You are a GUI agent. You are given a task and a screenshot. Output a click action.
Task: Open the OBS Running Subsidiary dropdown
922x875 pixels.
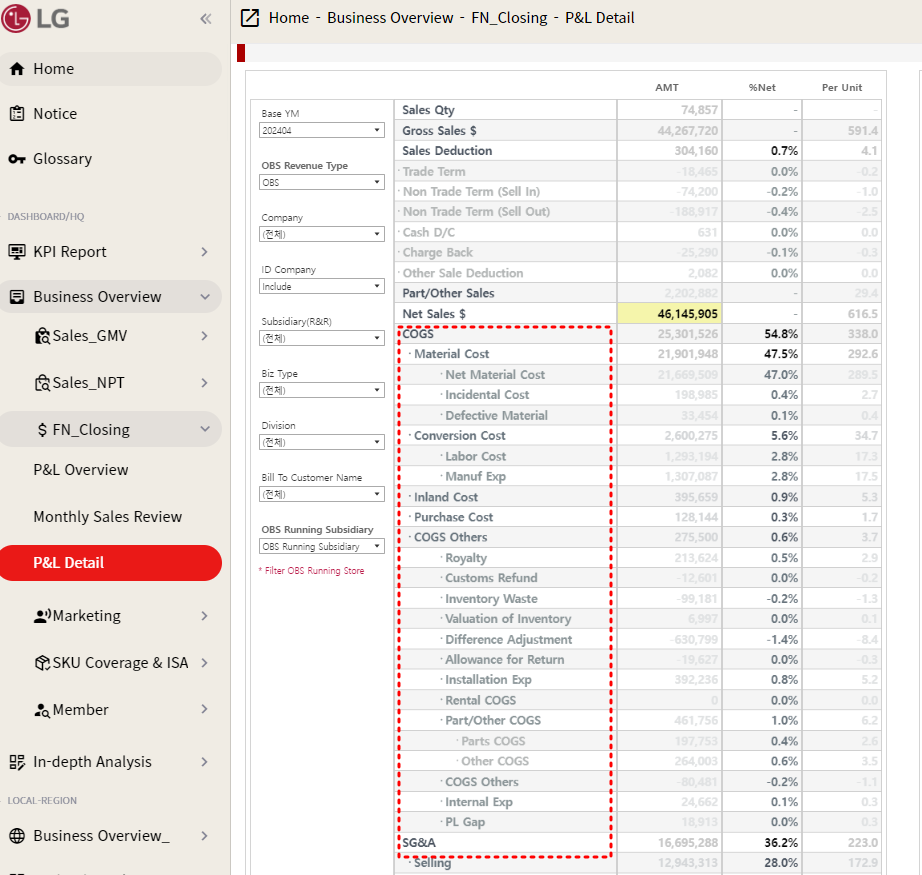[x=321, y=546]
